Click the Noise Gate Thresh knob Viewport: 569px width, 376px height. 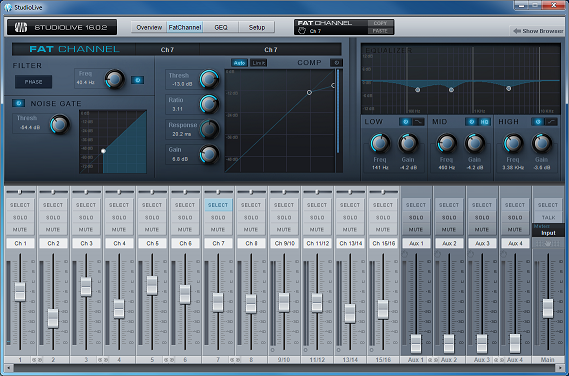click(60, 124)
